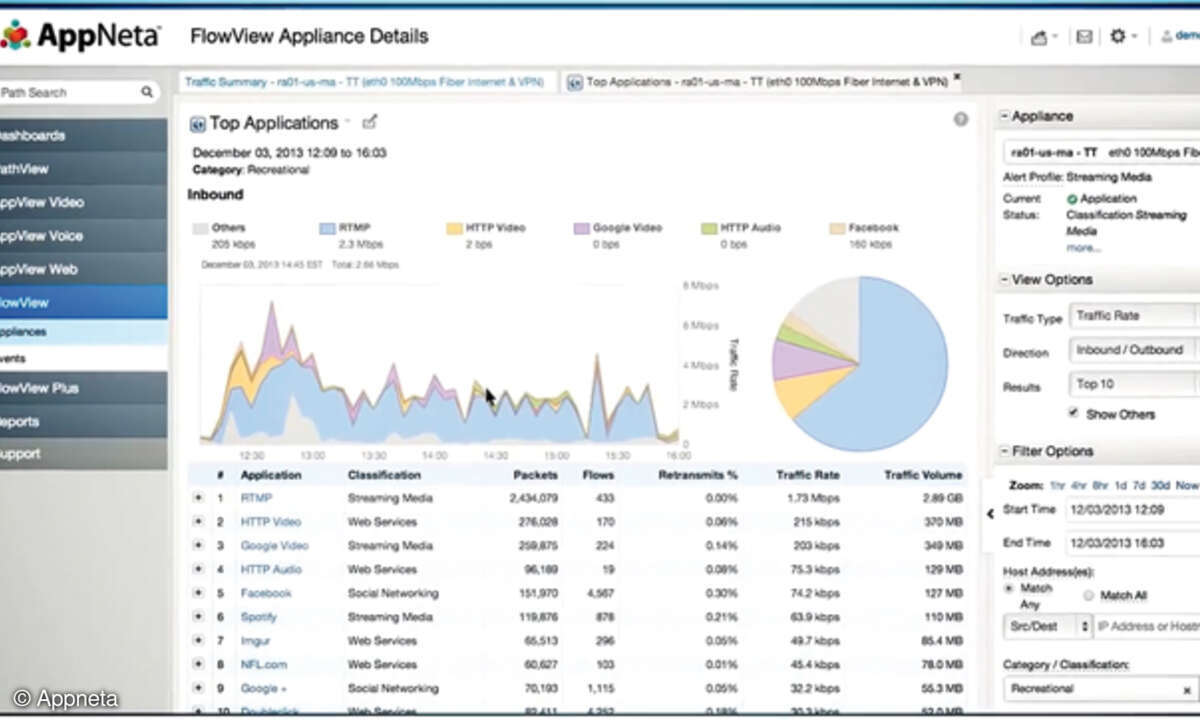Open the AppView Web sidebar menu
This screenshot has width=1200, height=720.
pos(83,269)
